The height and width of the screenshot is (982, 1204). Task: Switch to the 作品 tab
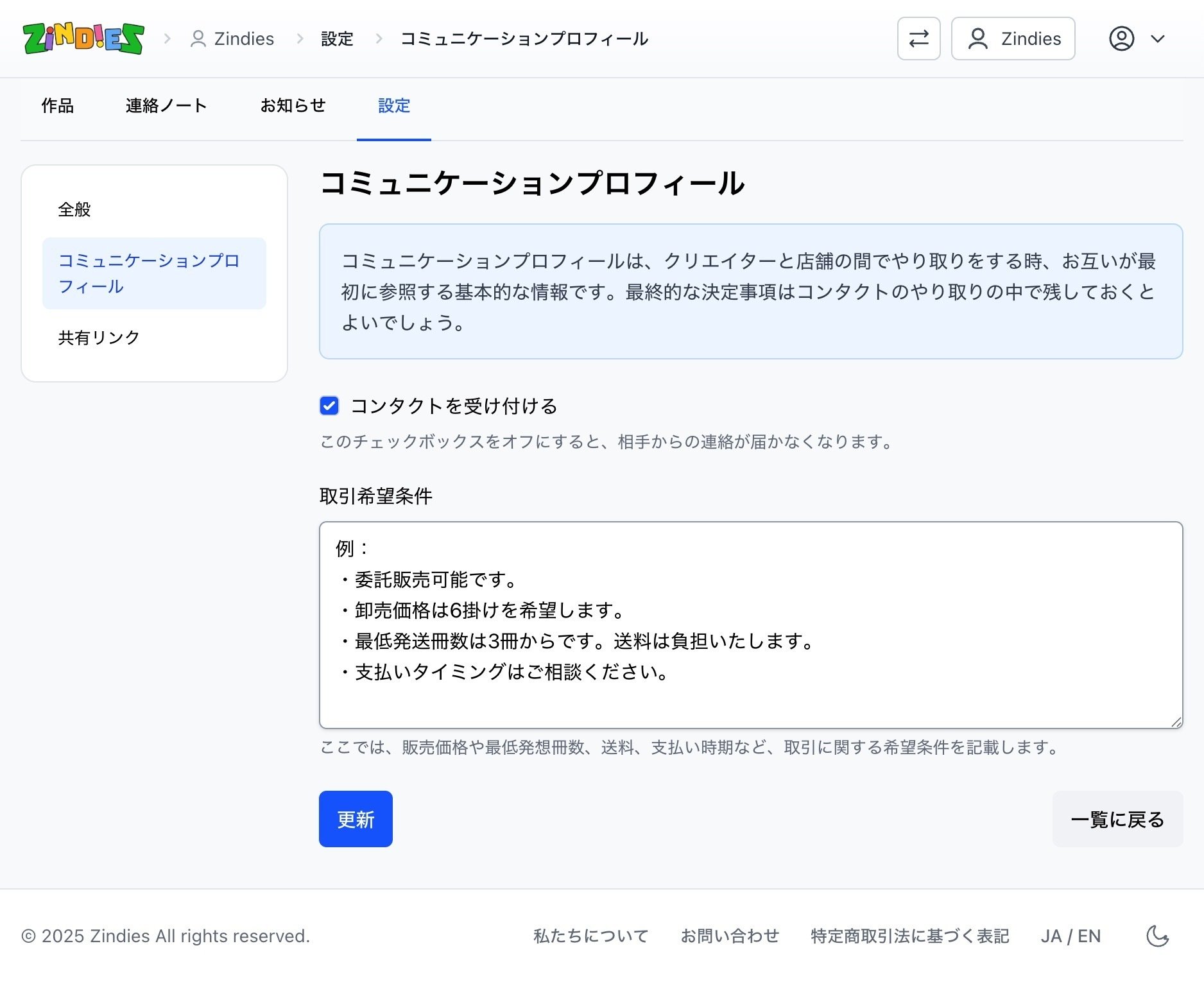click(x=57, y=106)
